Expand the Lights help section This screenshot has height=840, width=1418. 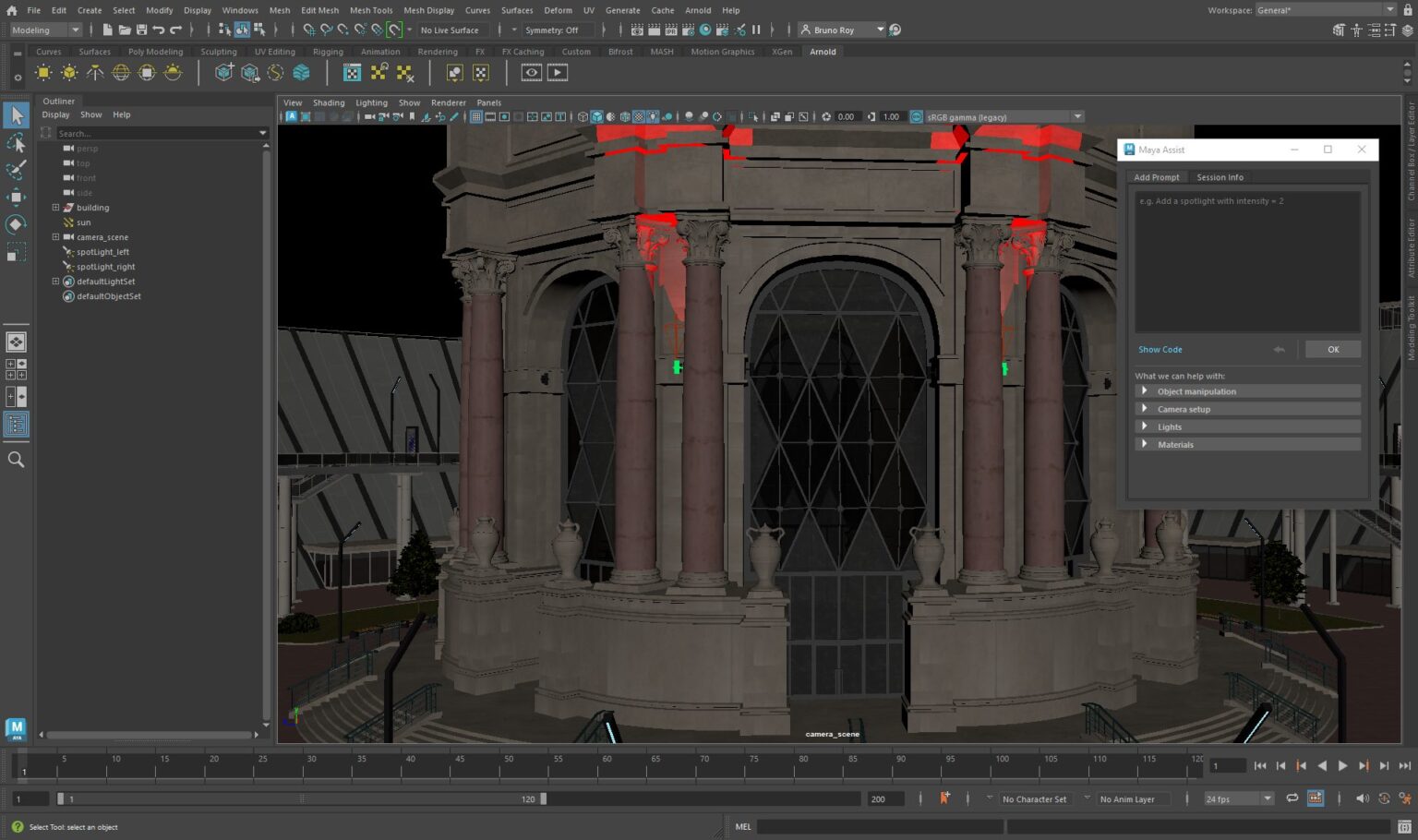1145,426
